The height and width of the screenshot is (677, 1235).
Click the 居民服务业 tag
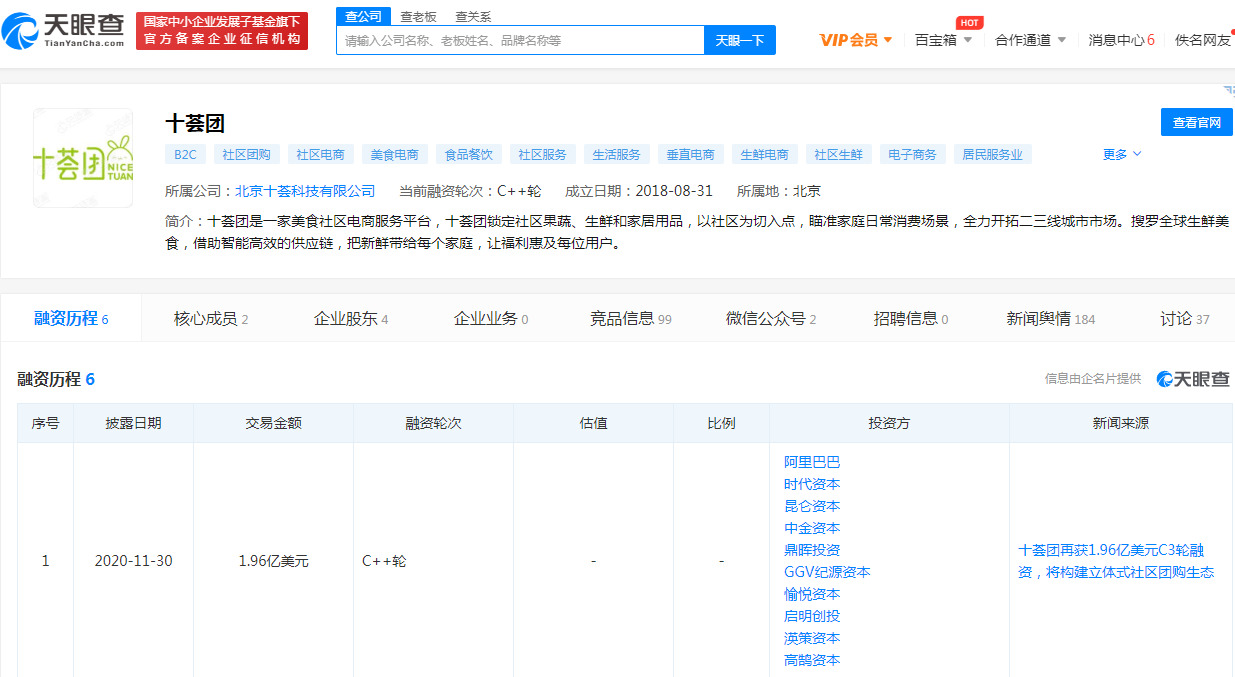tap(992, 154)
